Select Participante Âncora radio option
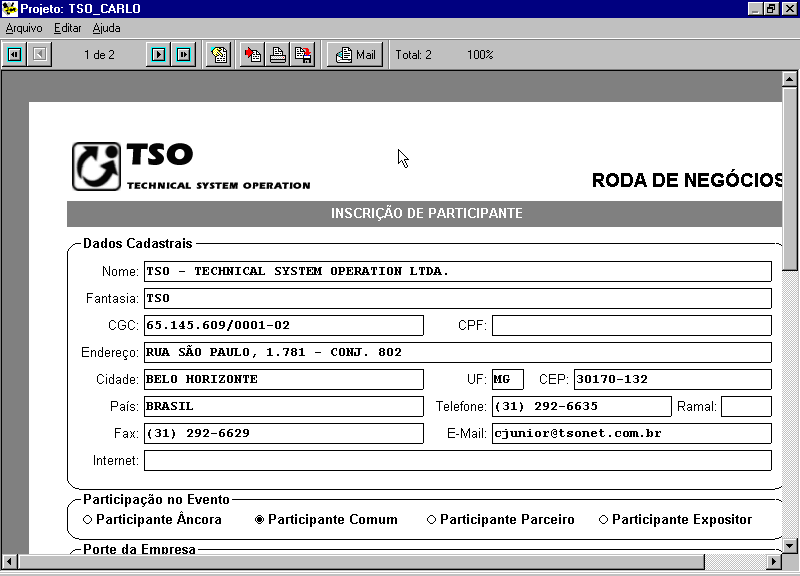Image resolution: width=800 pixels, height=576 pixels. [88, 520]
